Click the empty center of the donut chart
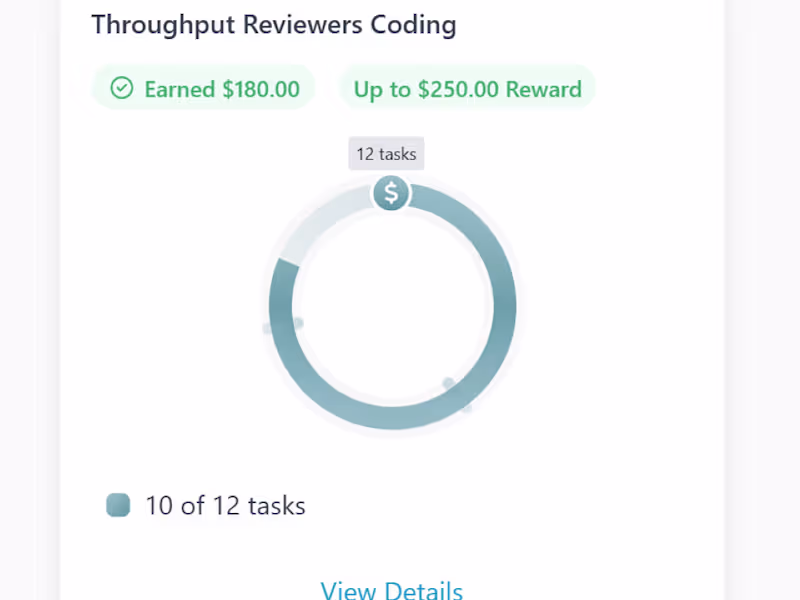The width and height of the screenshot is (800, 600). click(391, 306)
